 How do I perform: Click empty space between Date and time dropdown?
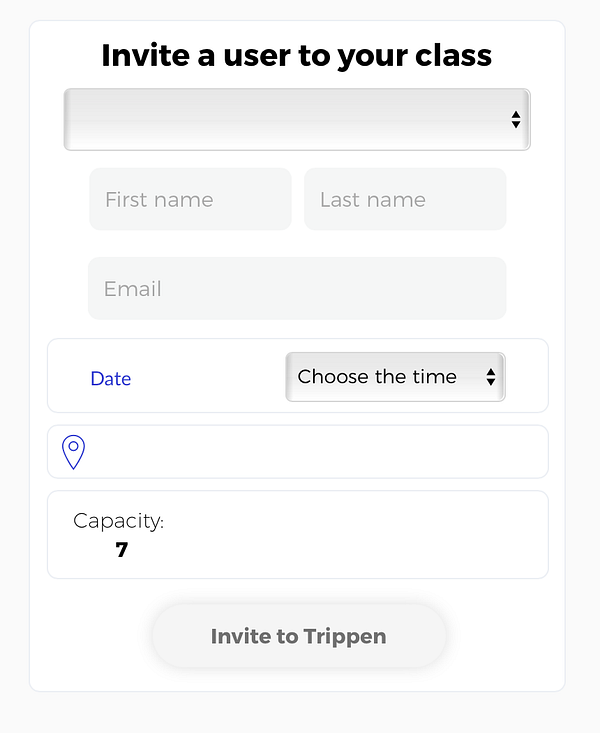[208, 377]
